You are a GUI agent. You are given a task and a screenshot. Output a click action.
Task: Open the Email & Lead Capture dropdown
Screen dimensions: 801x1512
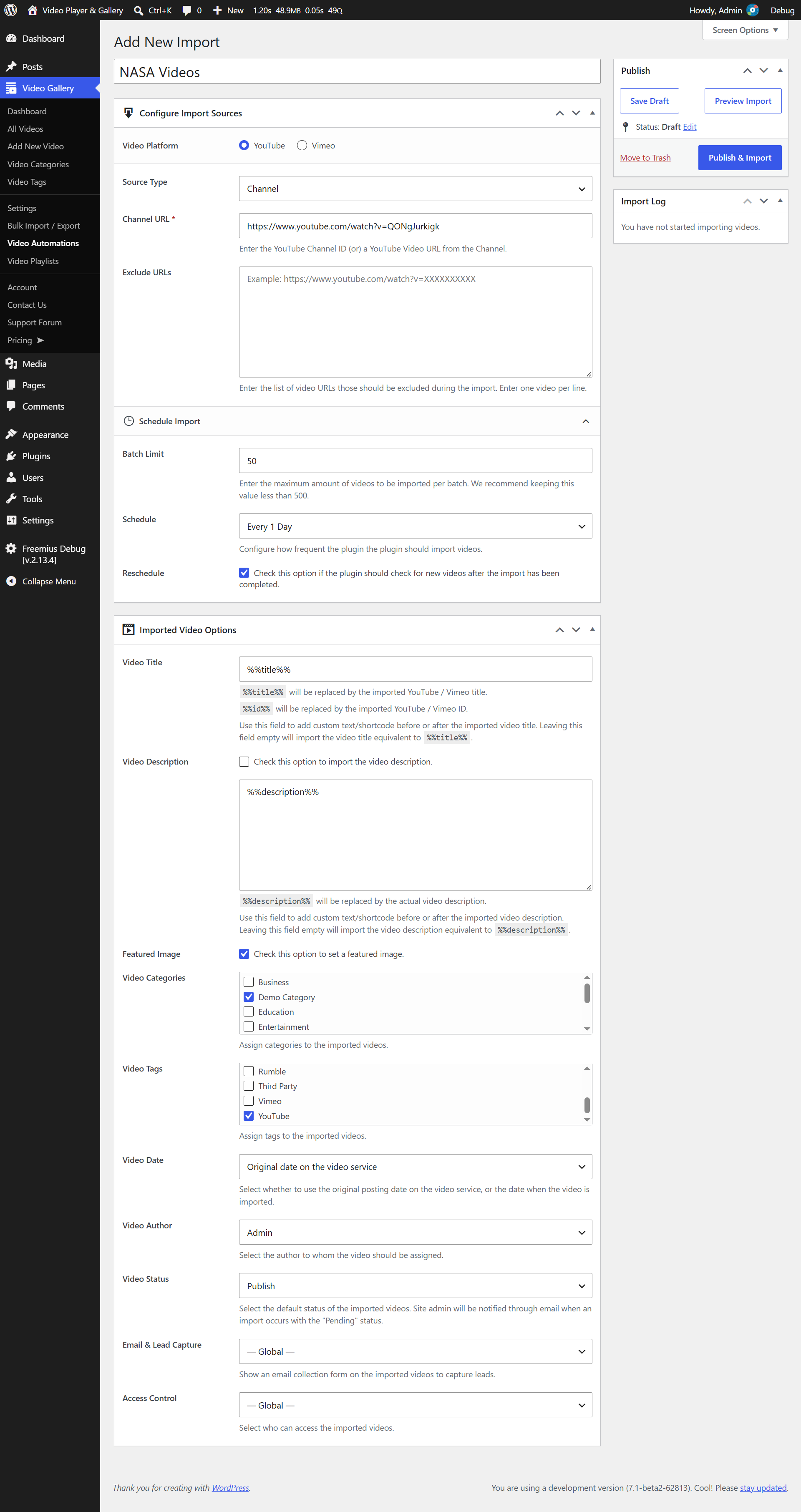coord(416,1351)
